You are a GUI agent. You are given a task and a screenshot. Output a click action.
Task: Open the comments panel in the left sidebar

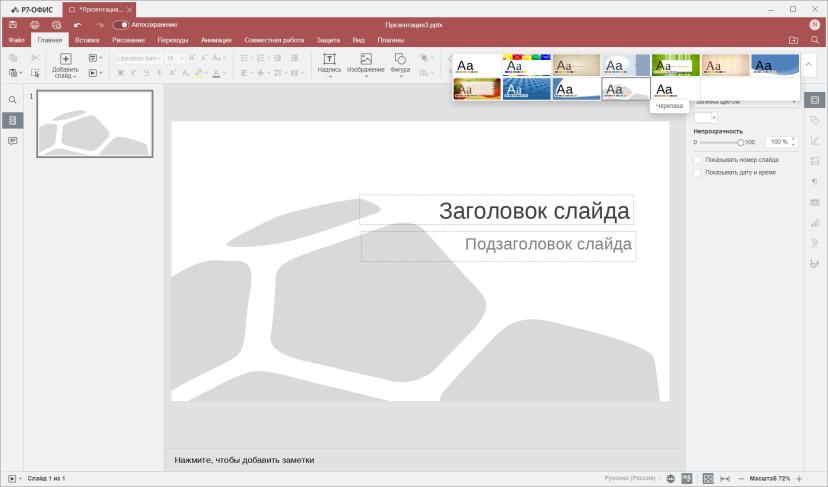click(x=13, y=141)
